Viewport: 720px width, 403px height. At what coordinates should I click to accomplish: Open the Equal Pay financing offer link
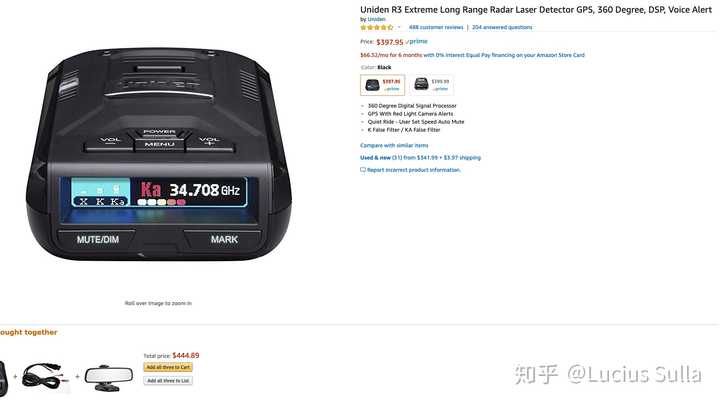click(x=504, y=55)
